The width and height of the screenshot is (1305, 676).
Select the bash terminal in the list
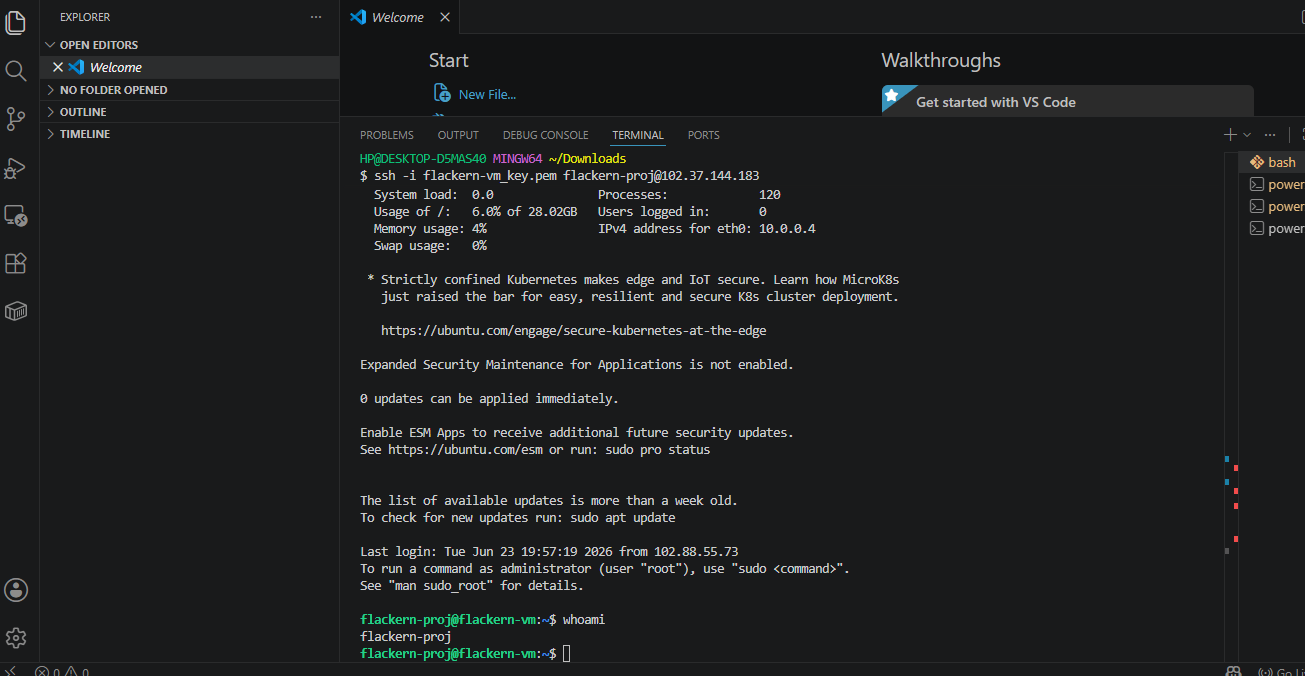point(1274,162)
